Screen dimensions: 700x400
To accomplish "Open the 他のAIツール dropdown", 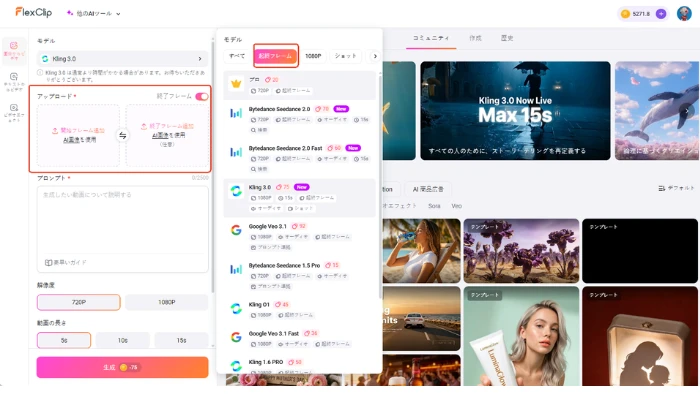I will point(93,14).
